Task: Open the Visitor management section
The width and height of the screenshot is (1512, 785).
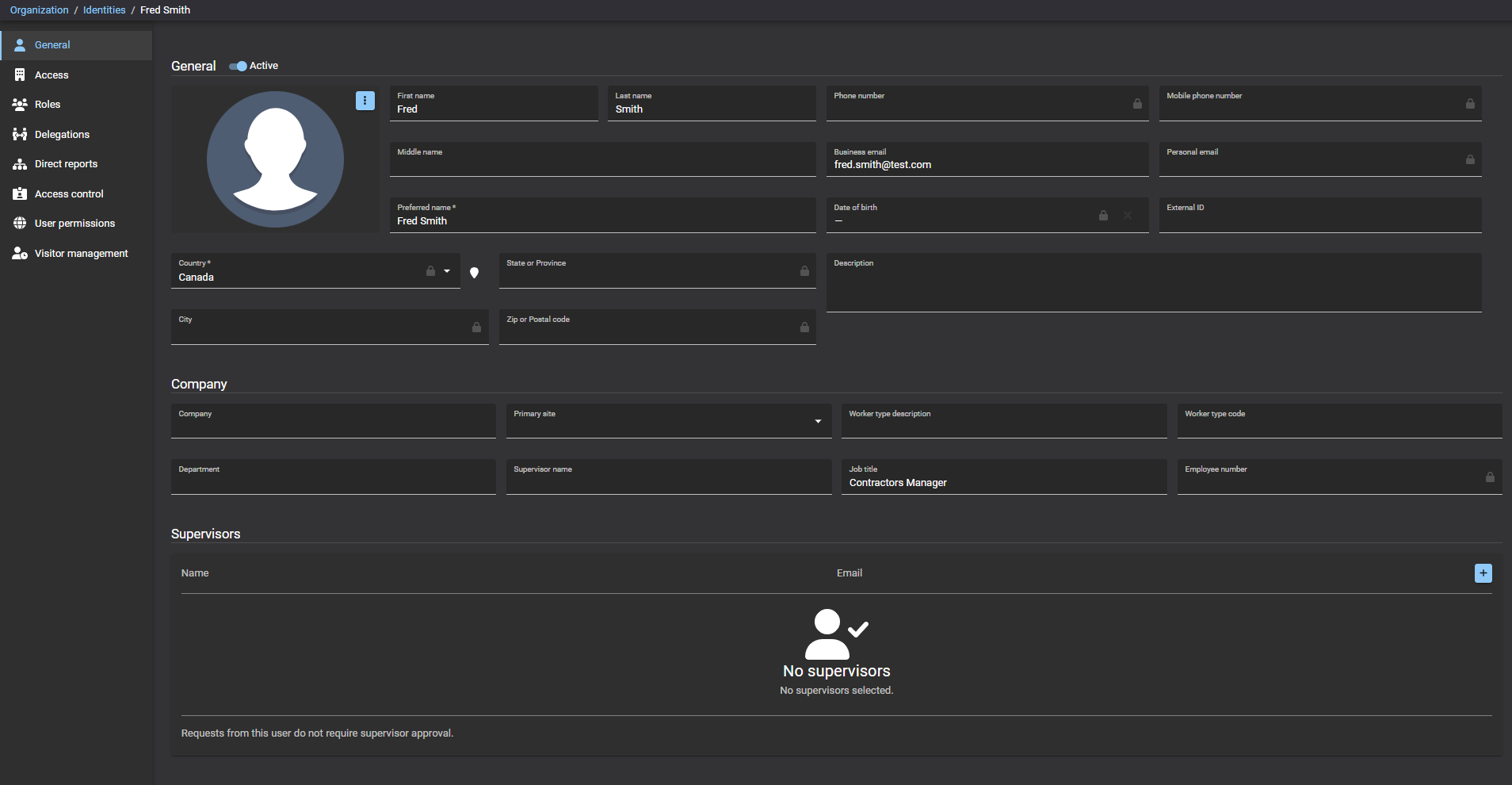Action: tap(76, 253)
